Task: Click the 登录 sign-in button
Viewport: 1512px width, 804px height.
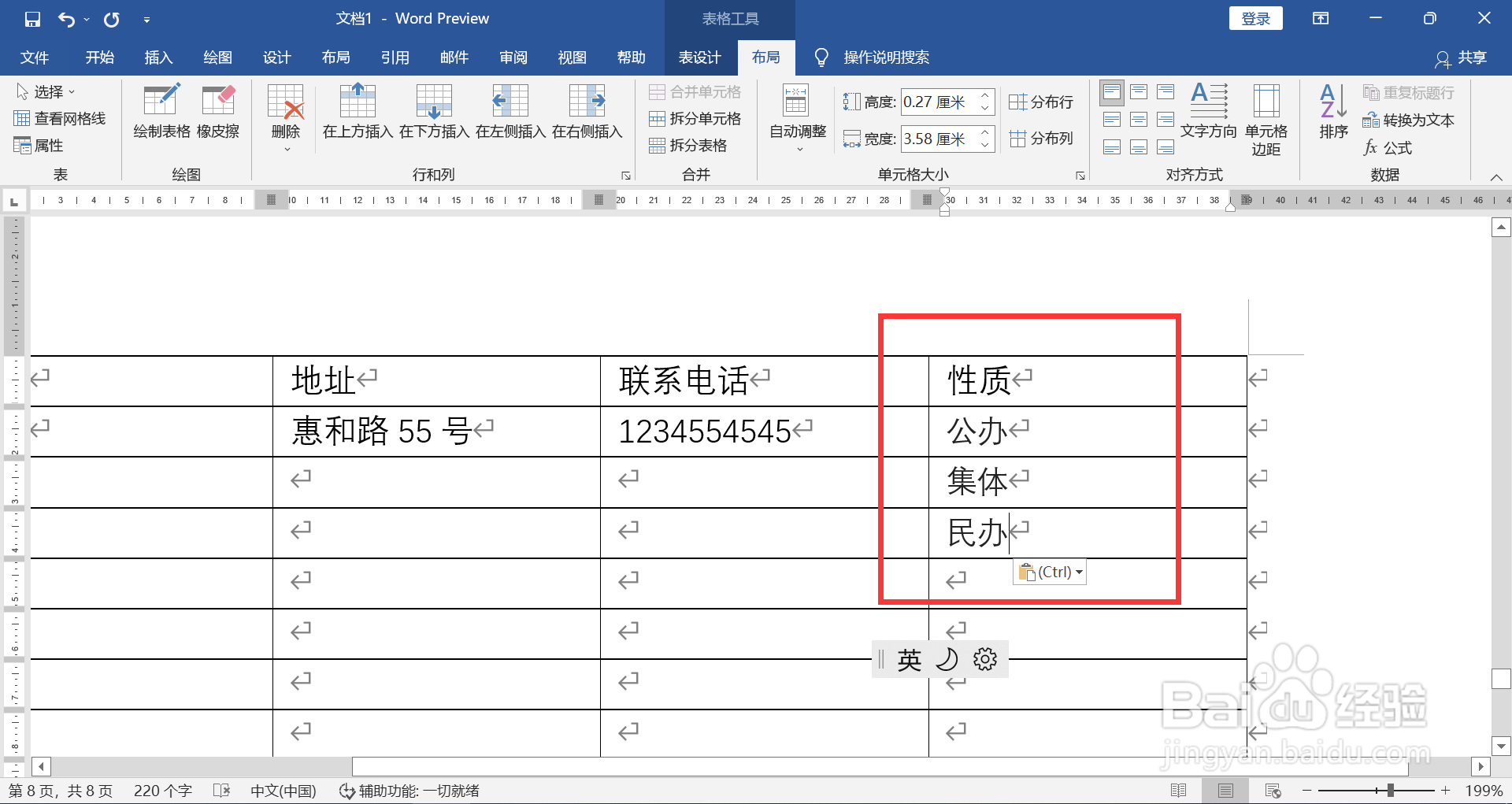Action: 1255,17
